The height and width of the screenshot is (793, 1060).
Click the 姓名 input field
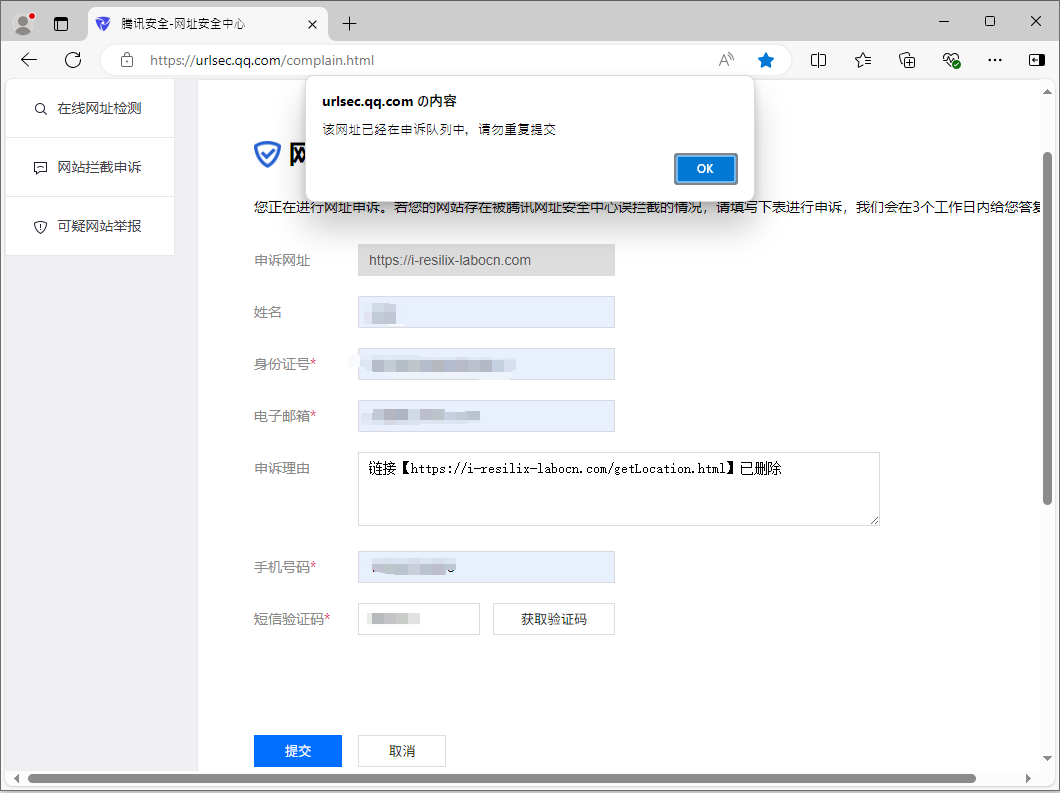point(486,312)
